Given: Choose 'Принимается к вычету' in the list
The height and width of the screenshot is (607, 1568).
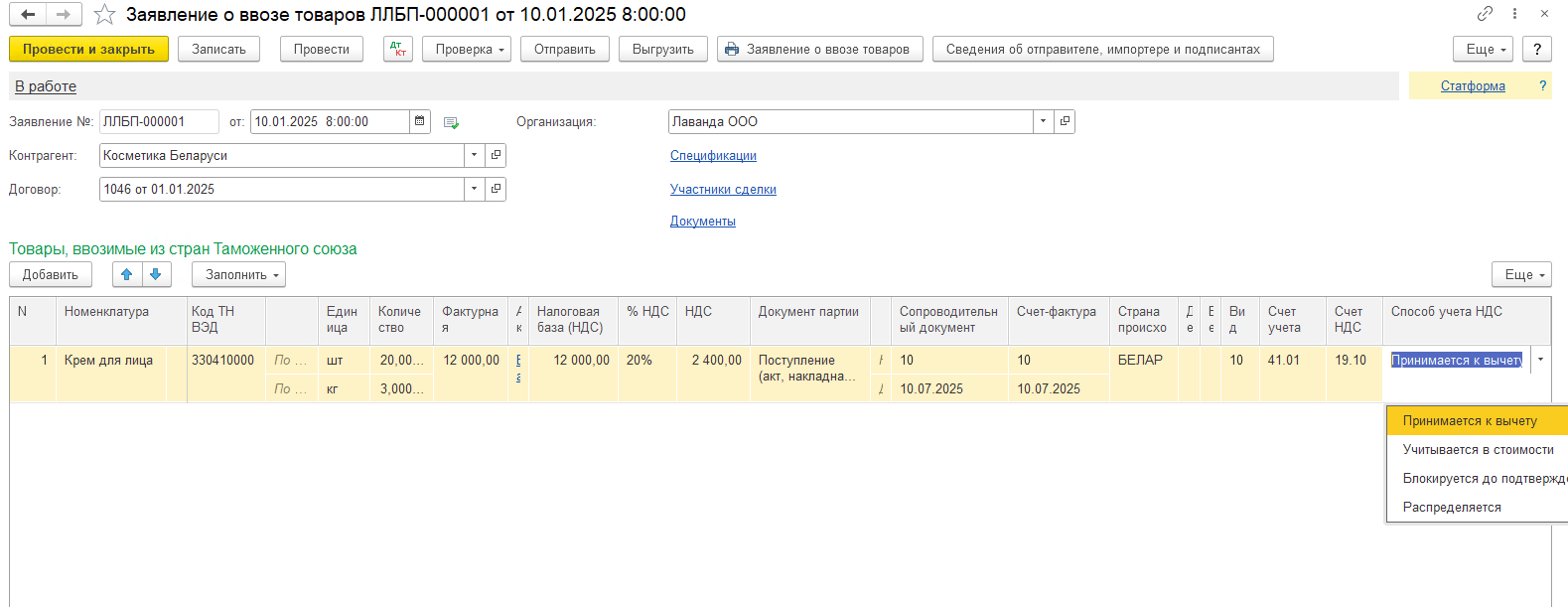Looking at the screenshot, I should point(1477,420).
